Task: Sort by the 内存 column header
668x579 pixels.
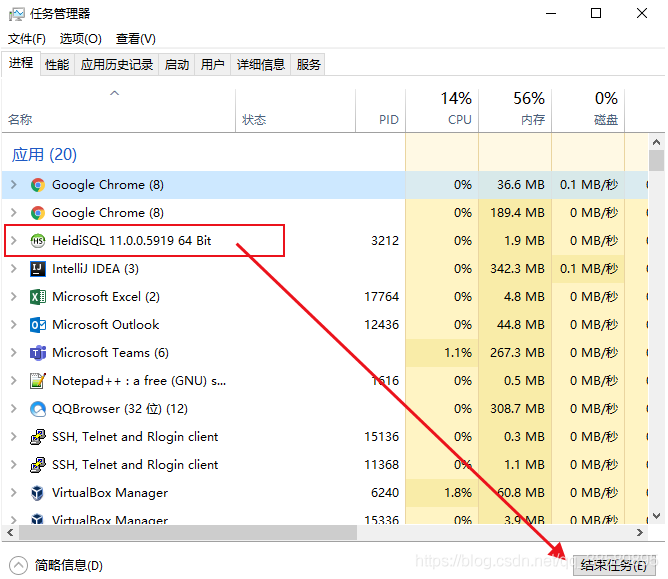Action: coord(515,111)
